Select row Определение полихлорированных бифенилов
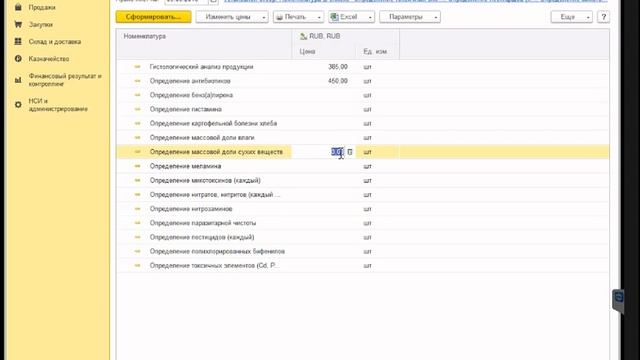The image size is (640, 360). point(362,251)
